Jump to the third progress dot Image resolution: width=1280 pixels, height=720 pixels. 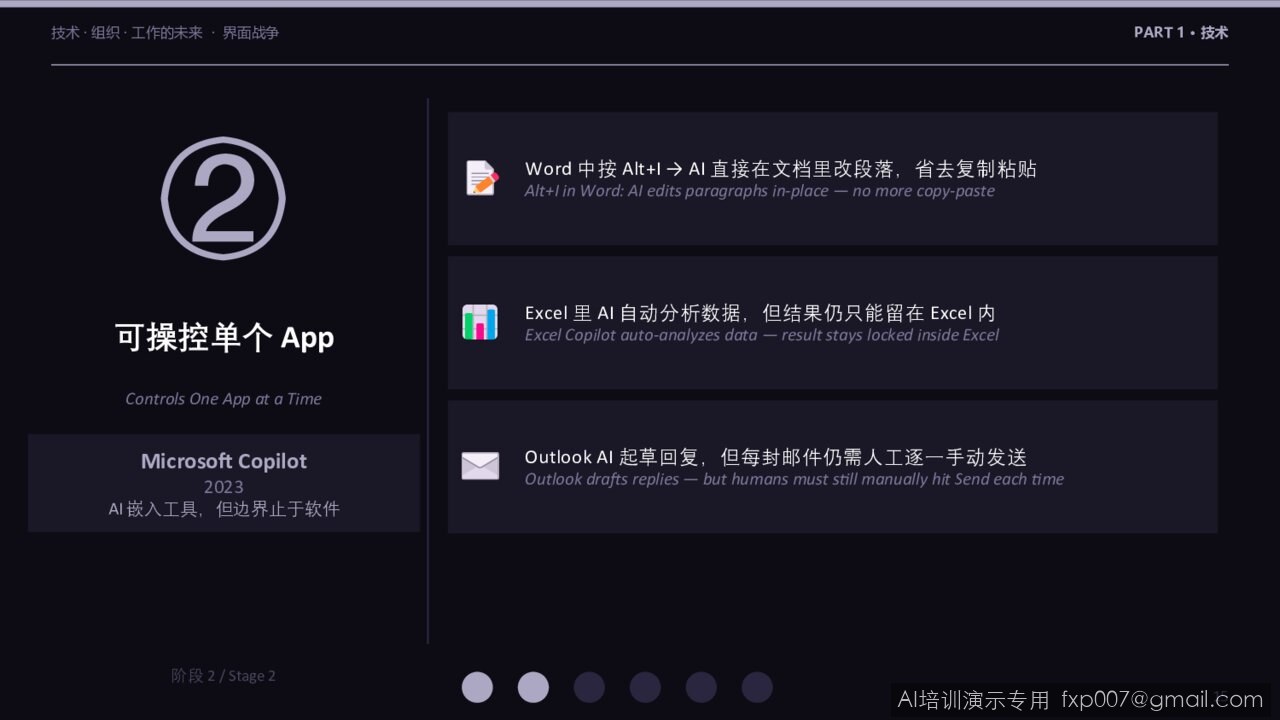[589, 687]
